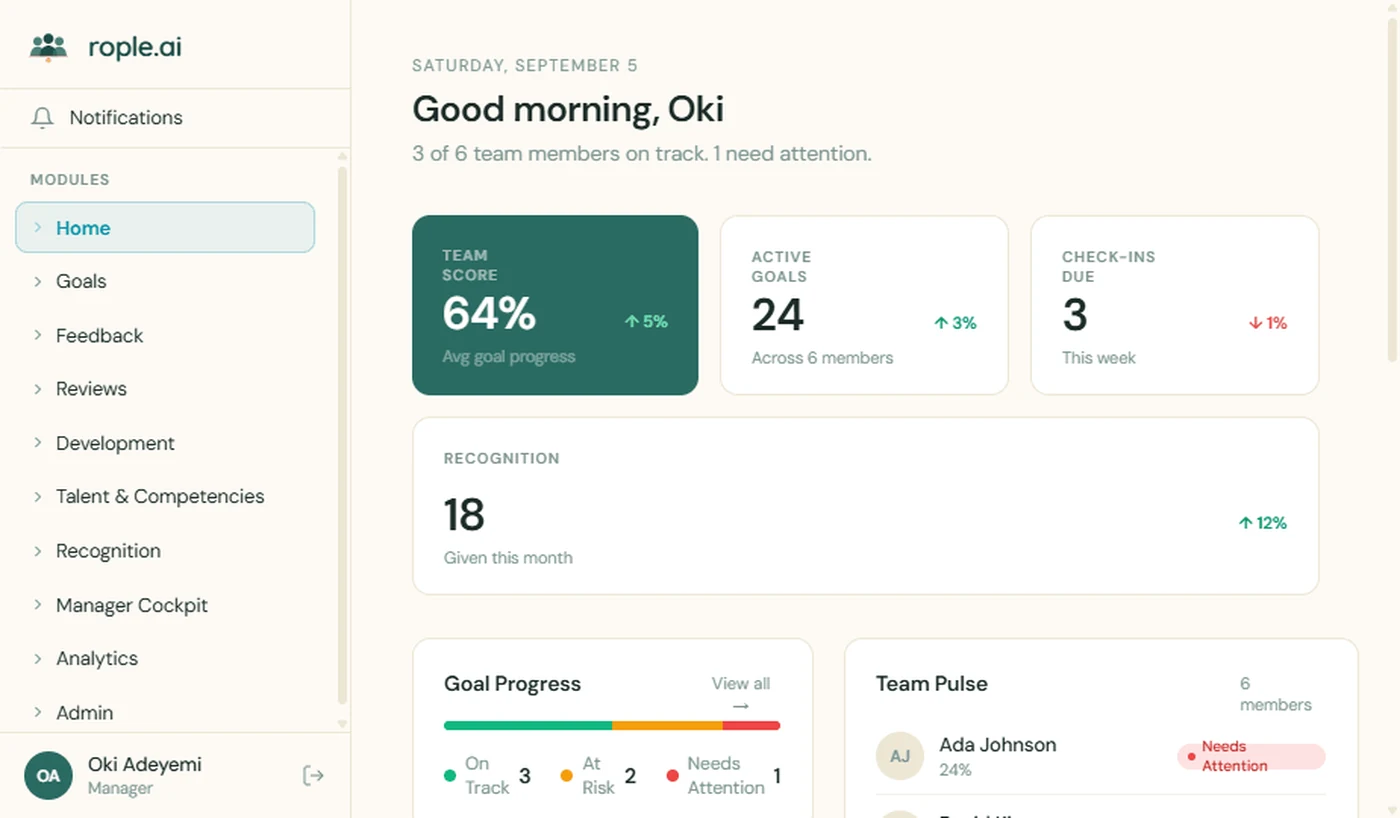This screenshot has width=1400, height=818.
Task: Click the arrow icon under View all
Action: pos(741,706)
